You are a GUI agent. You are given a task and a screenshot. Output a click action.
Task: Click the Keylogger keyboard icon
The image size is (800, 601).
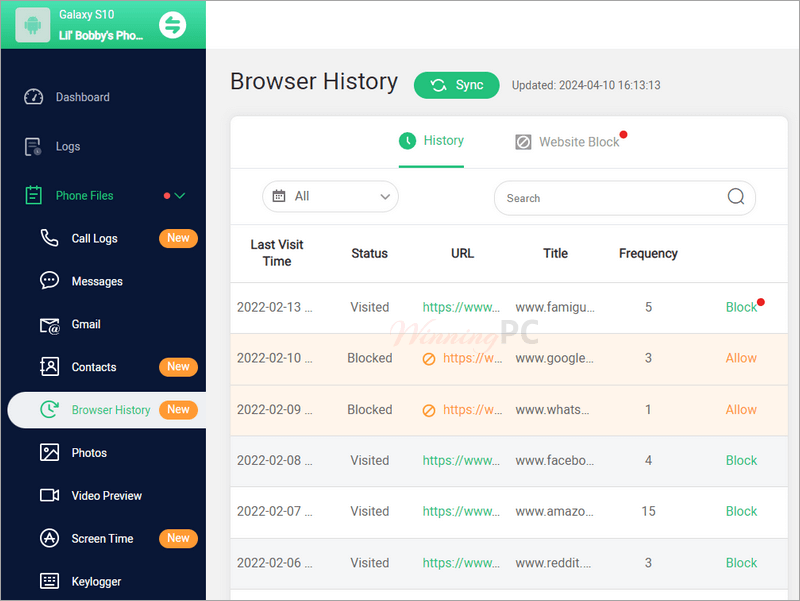click(49, 581)
